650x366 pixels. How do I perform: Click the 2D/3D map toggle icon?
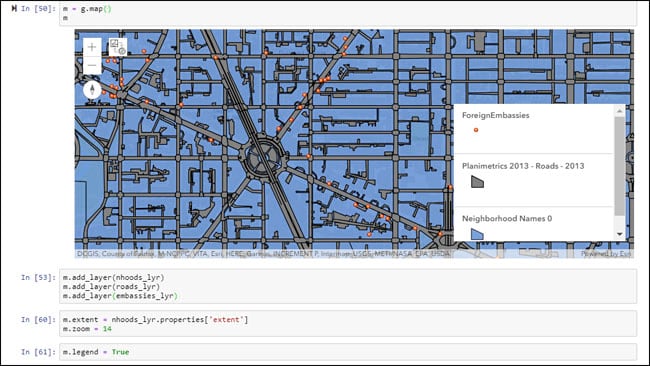click(118, 47)
